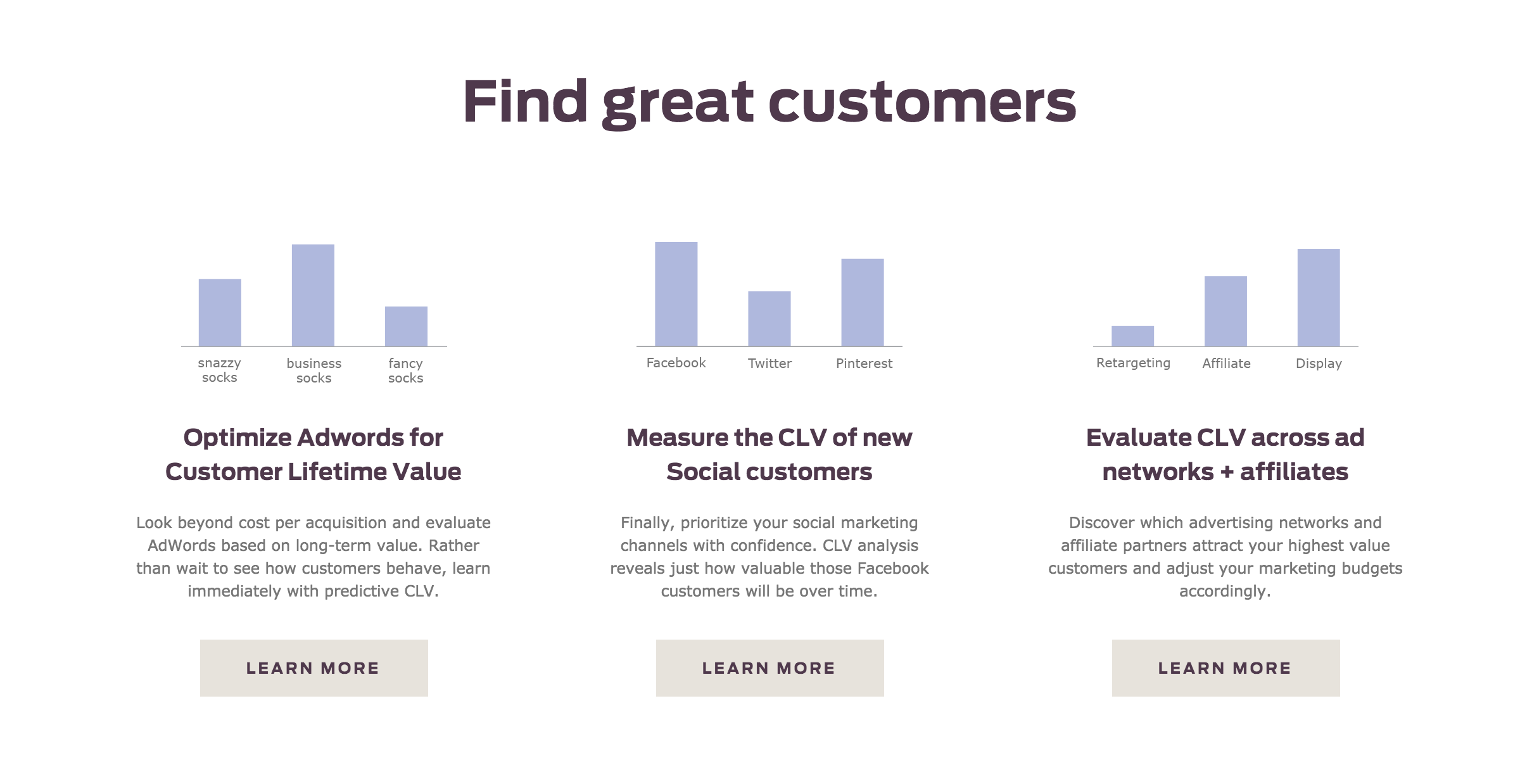
Task: Click "Evaluate CLV across ad networks + affiliates" heading
Action: 1225,455
